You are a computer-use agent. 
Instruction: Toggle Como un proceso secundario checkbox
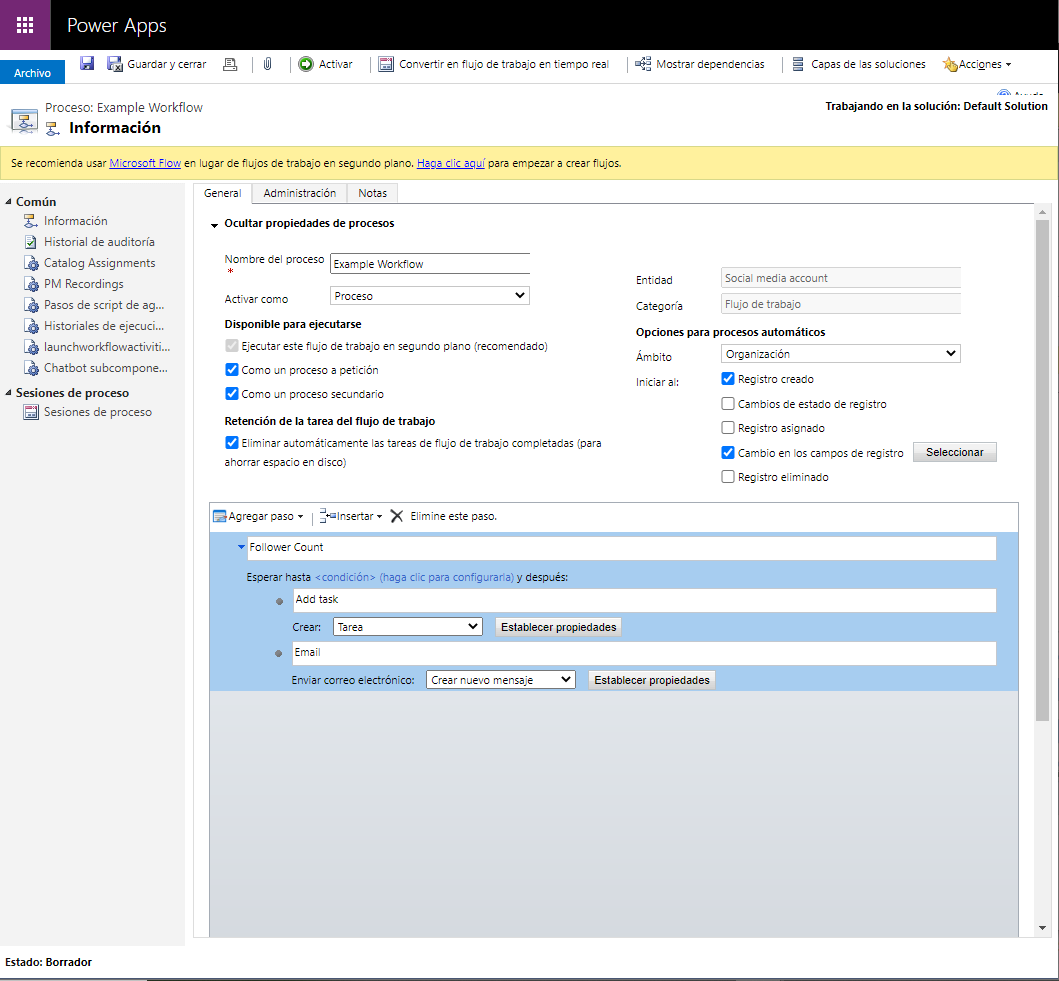(232, 394)
